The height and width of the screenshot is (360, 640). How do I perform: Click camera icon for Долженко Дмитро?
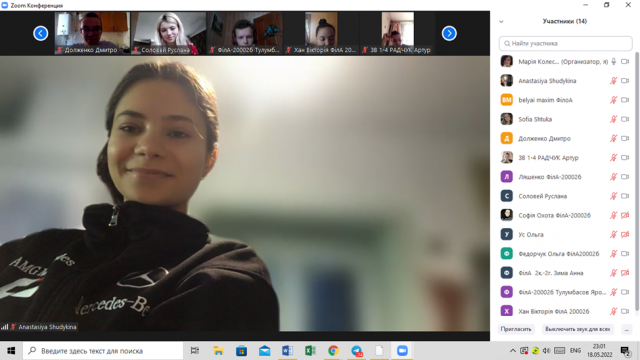pos(625,138)
